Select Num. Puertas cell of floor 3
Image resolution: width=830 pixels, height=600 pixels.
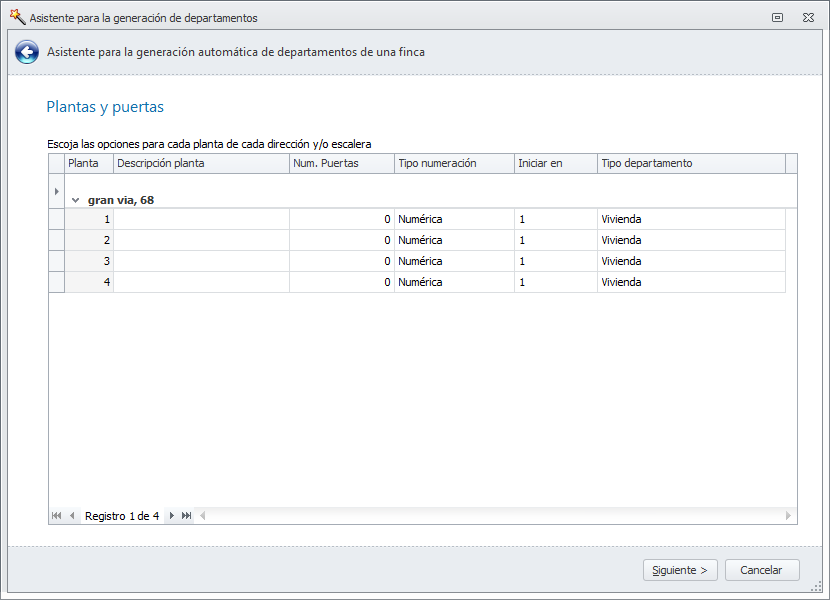[x=342, y=261]
